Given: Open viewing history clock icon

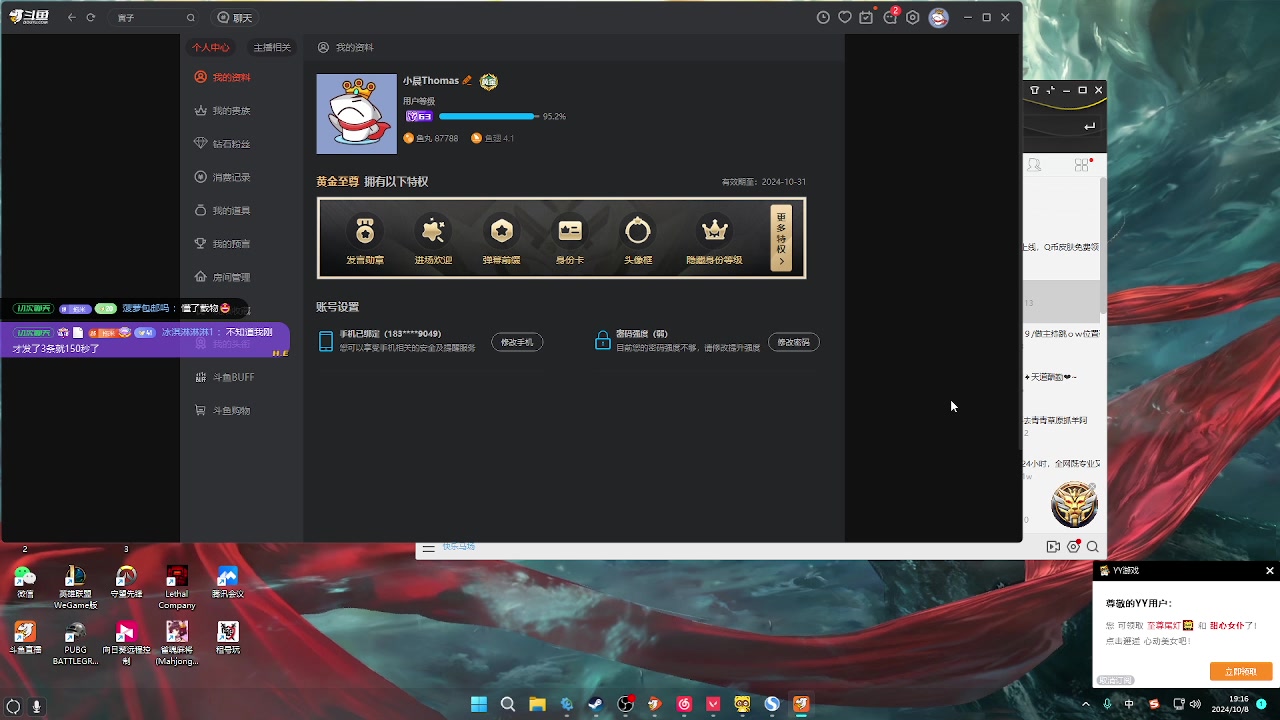Looking at the screenshot, I should click(x=823, y=18).
